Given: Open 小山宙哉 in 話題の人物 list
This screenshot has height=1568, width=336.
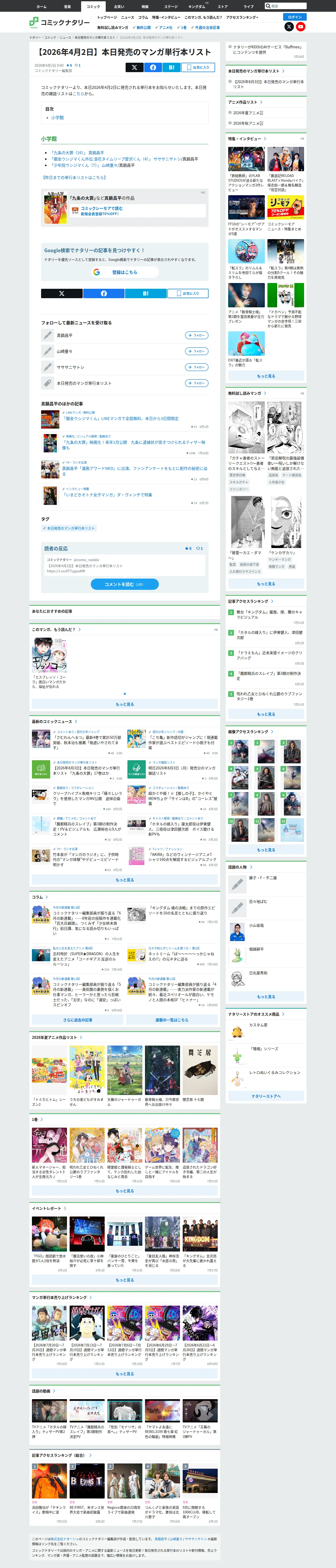Looking at the screenshot, I should click(x=256, y=925).
